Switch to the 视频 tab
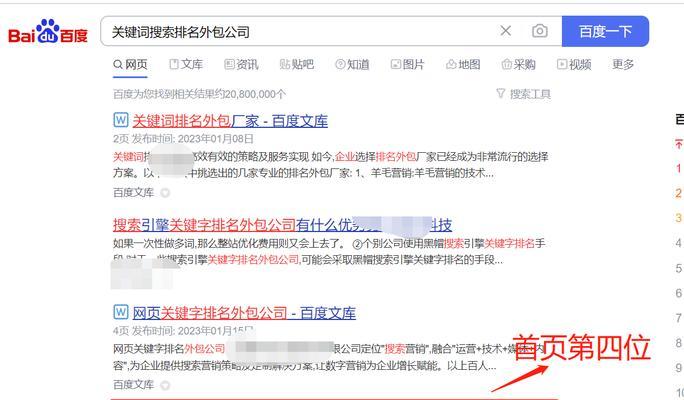 (574, 65)
